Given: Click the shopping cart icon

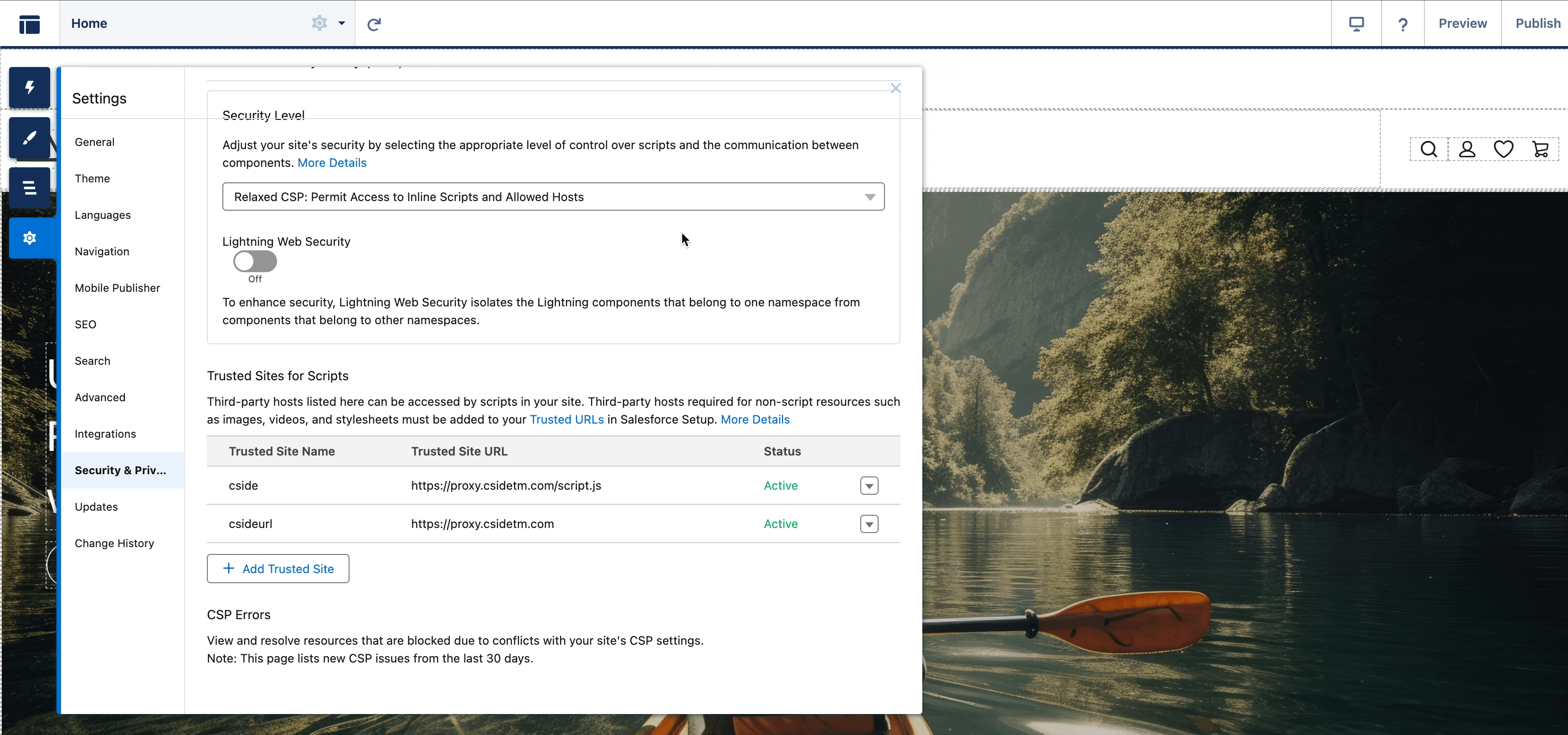Looking at the screenshot, I should point(1541,148).
